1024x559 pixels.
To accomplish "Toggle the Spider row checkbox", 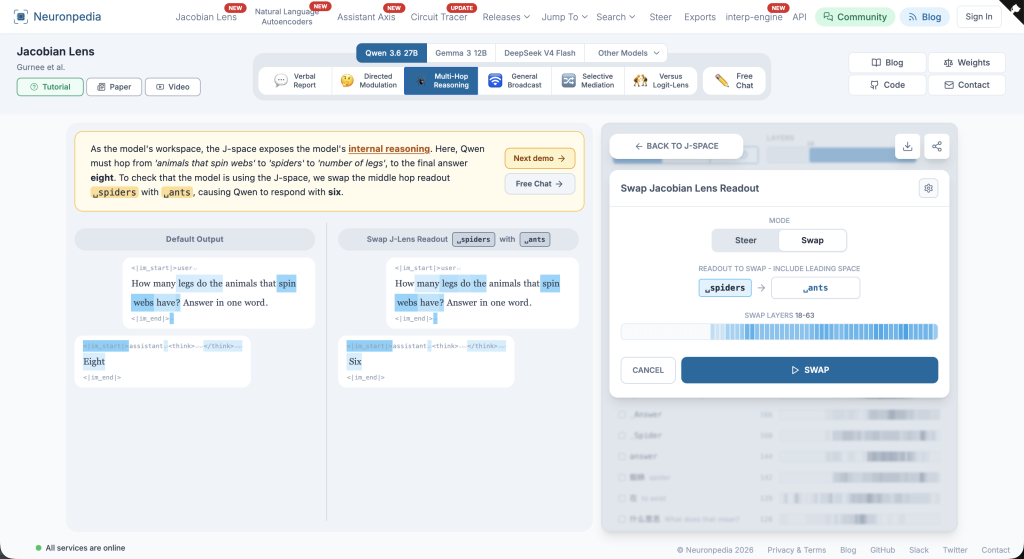I will 622,436.
